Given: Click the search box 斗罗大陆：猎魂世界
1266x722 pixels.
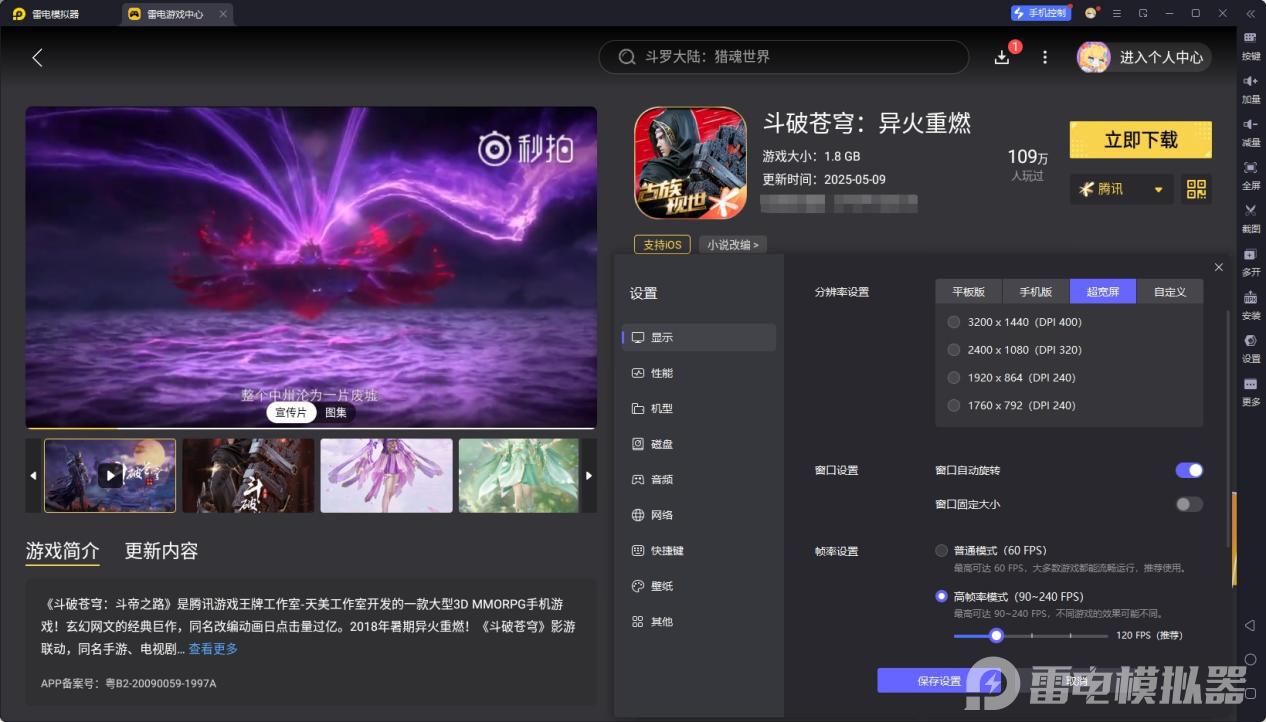Looking at the screenshot, I should [x=784, y=57].
